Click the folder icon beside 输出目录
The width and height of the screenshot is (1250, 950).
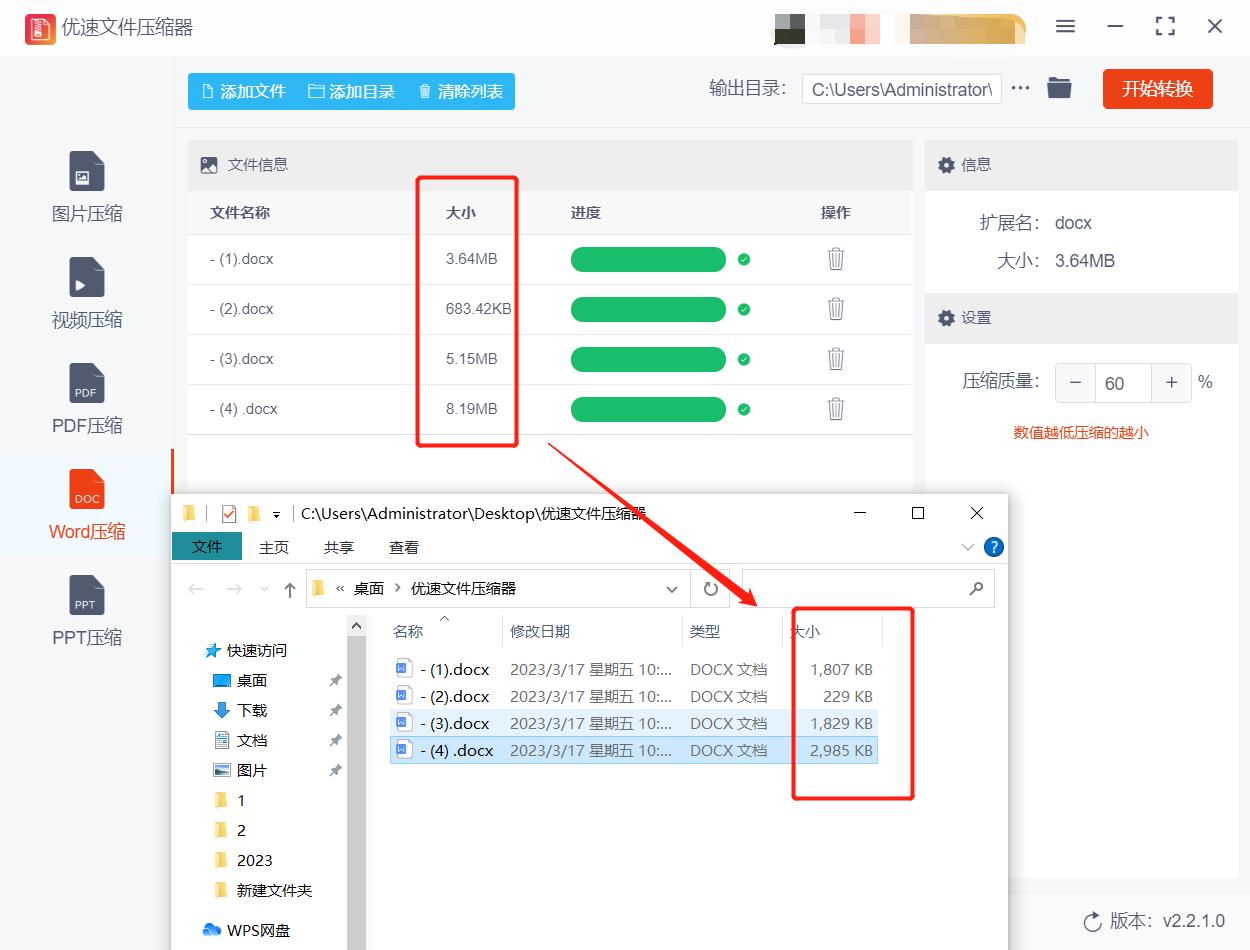[x=1059, y=87]
